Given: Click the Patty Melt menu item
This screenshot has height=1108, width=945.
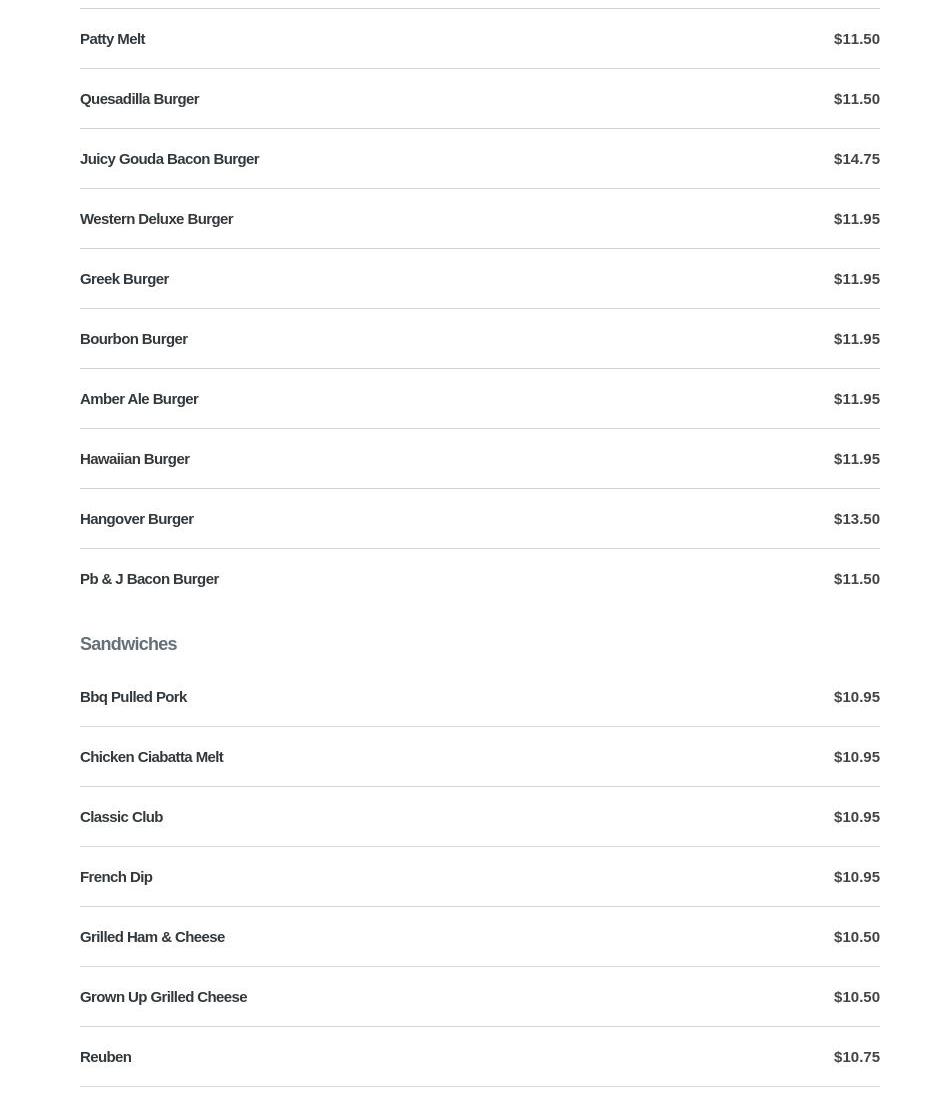Looking at the screenshot, I should [112, 39].
